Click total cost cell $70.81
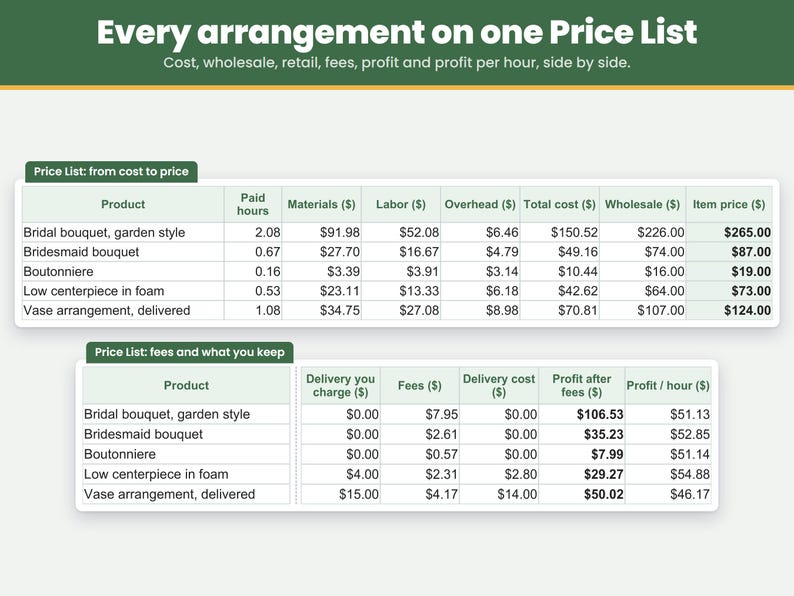 coord(560,310)
